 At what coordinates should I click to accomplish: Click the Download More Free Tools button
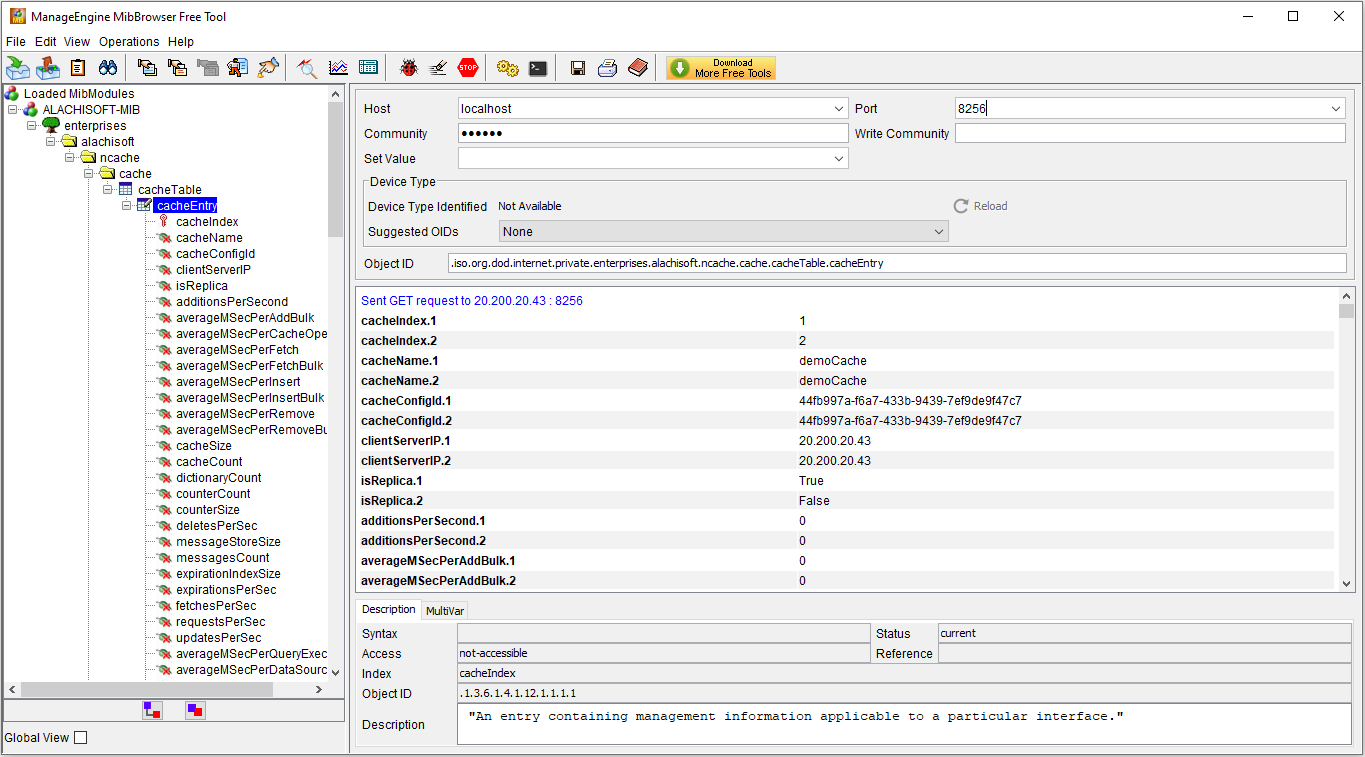721,68
